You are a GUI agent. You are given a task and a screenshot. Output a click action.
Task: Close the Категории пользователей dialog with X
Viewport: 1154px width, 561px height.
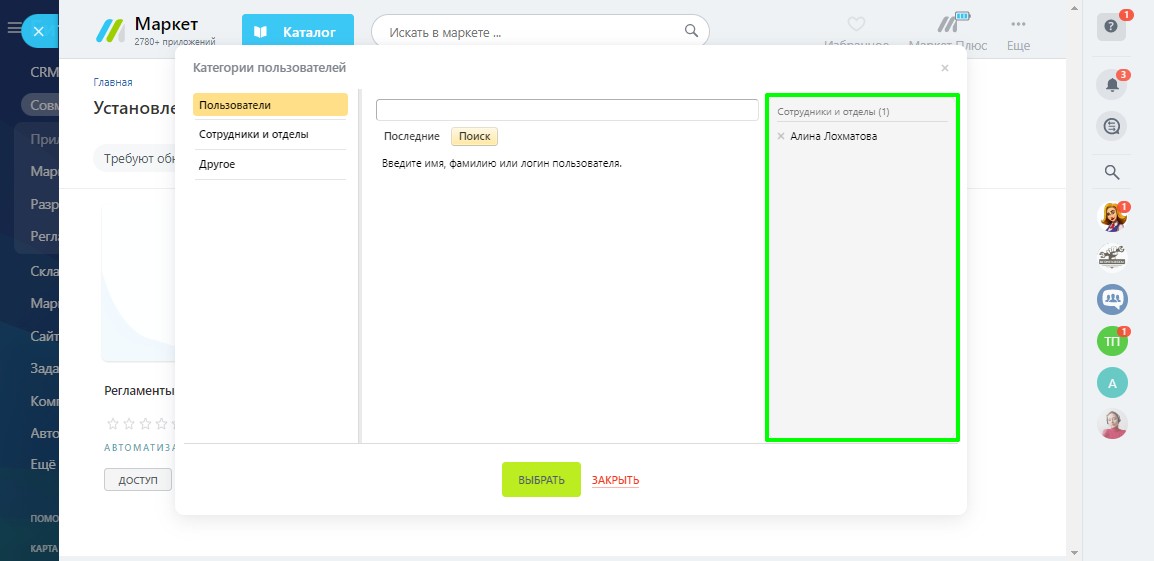click(x=945, y=68)
